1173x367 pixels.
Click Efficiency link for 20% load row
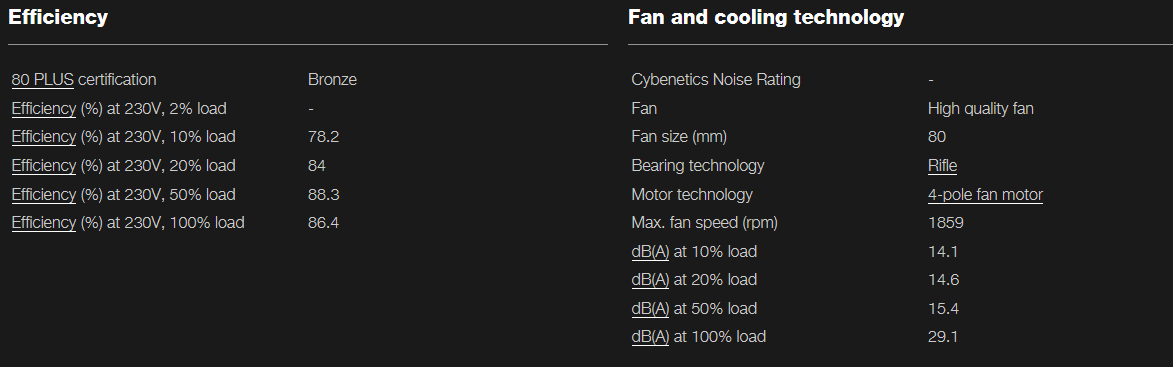tap(44, 165)
